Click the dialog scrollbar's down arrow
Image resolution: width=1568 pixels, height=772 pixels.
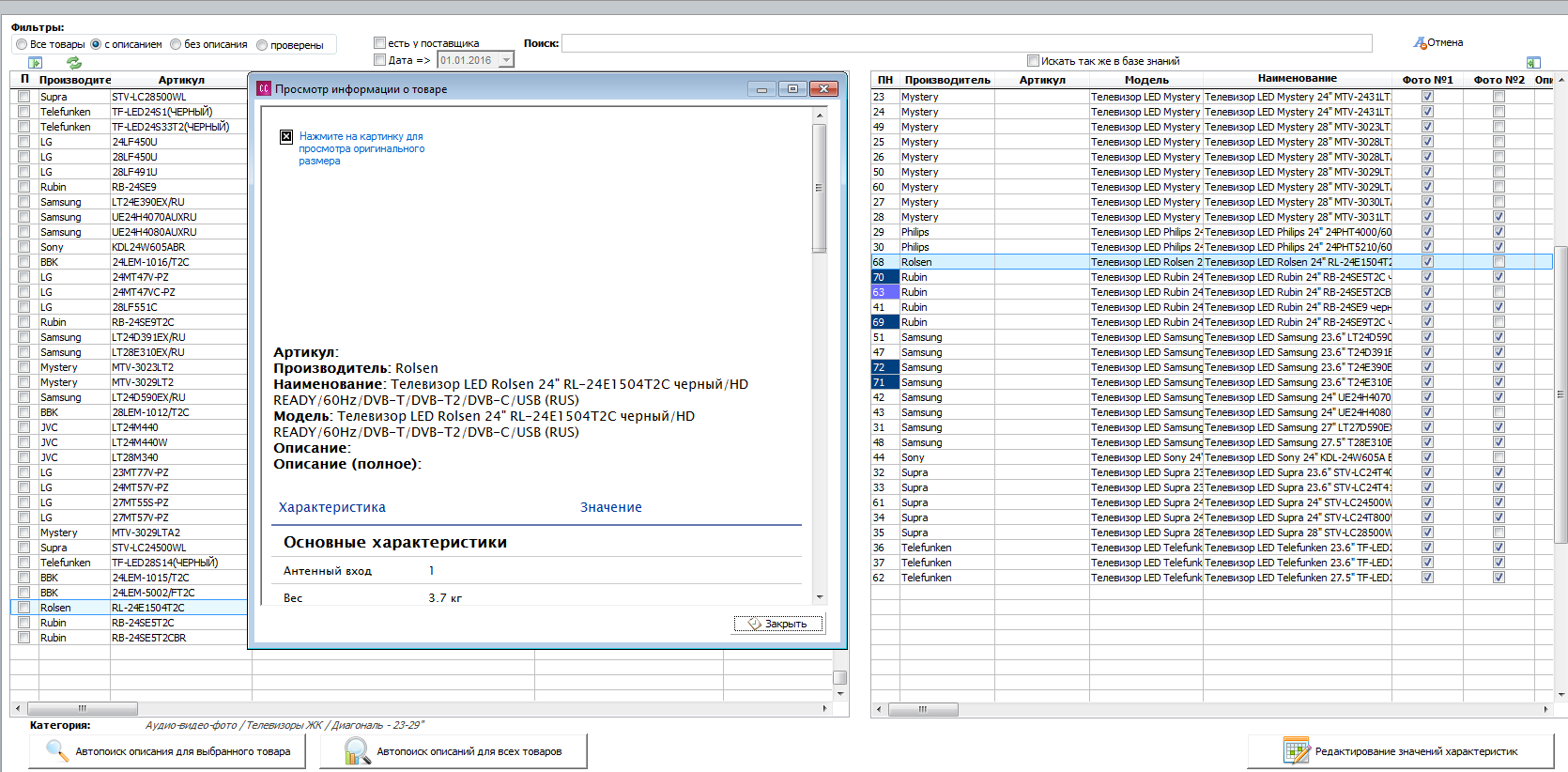(x=820, y=597)
